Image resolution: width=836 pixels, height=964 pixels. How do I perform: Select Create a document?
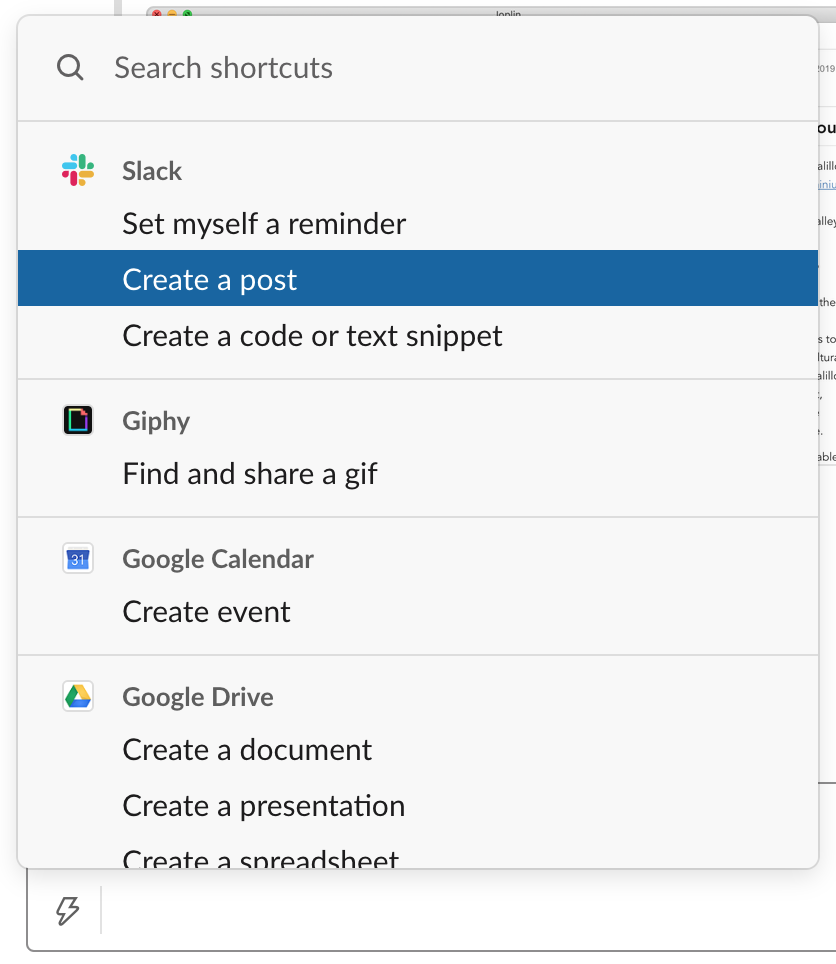[246, 749]
